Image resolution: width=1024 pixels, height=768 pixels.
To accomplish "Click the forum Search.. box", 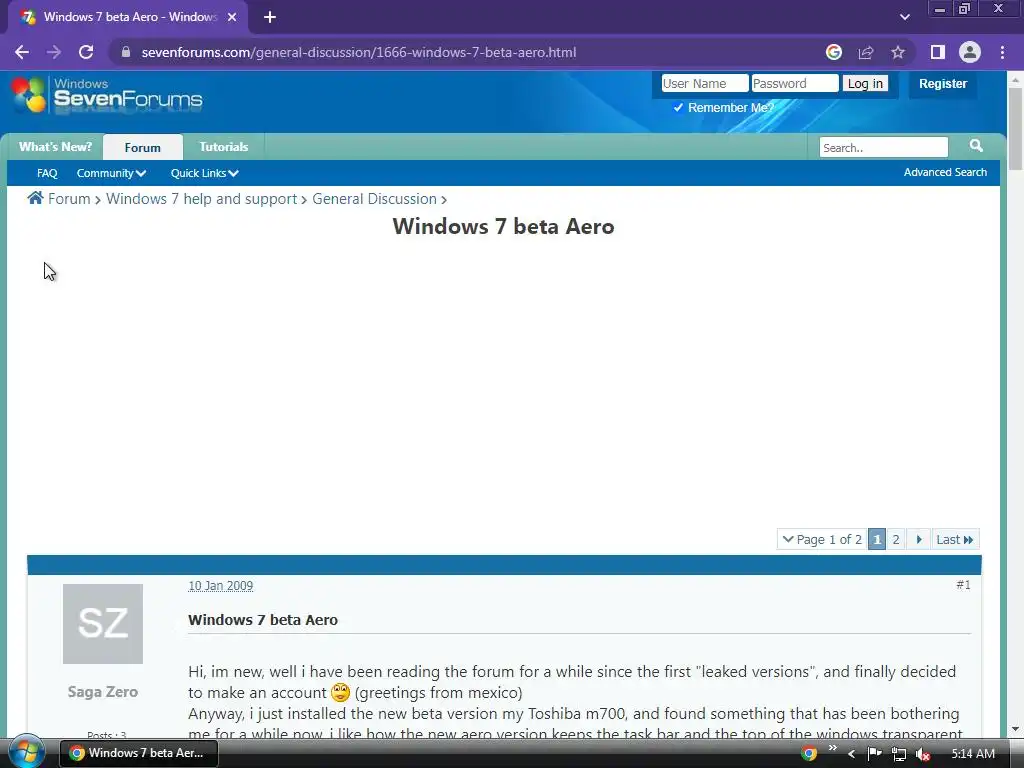I will [x=884, y=148].
